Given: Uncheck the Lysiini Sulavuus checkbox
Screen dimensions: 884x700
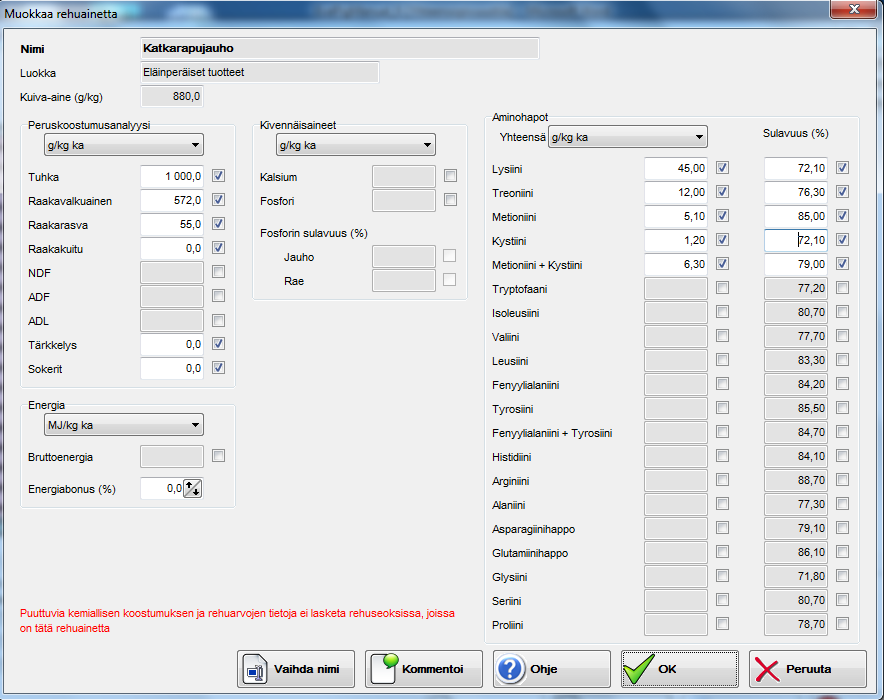Looking at the screenshot, I should click(x=842, y=168).
